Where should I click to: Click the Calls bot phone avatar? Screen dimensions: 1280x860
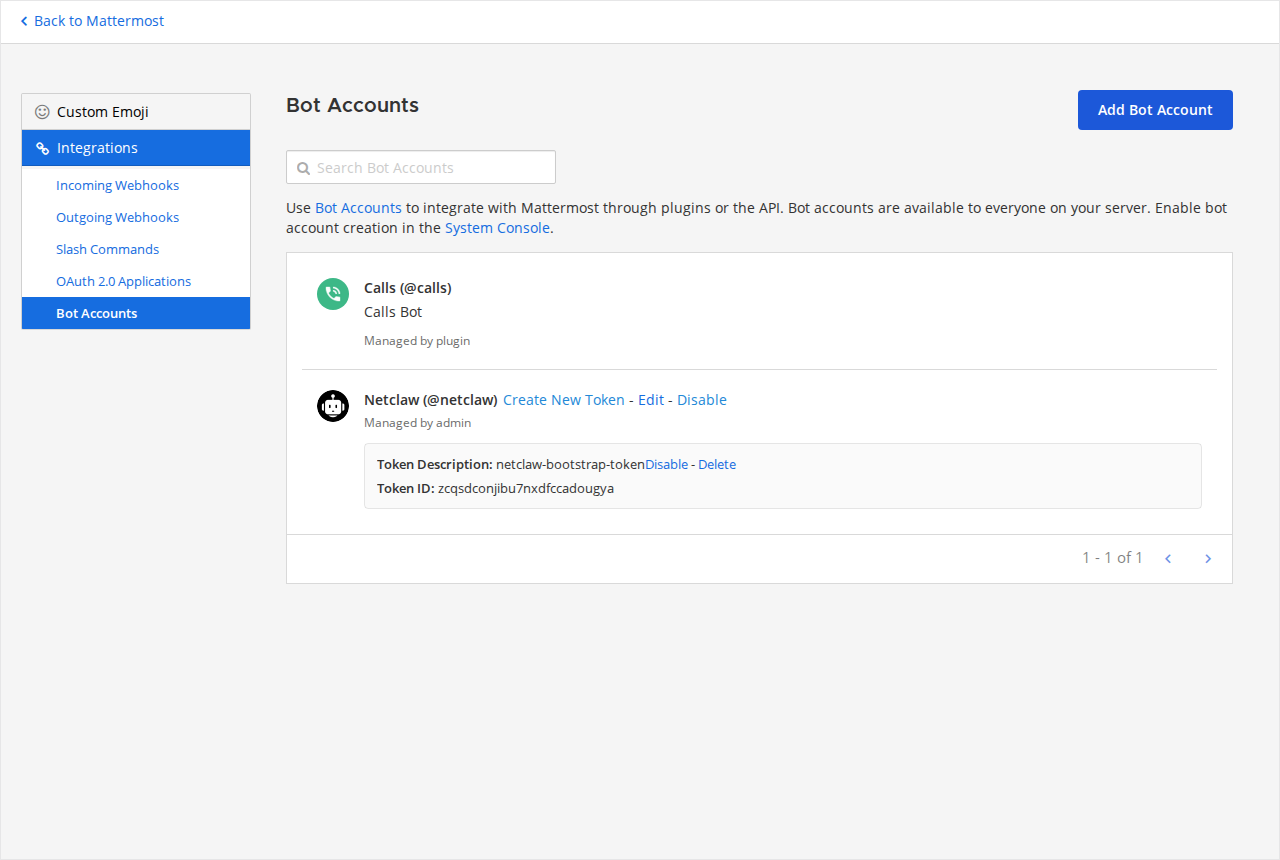(333, 294)
